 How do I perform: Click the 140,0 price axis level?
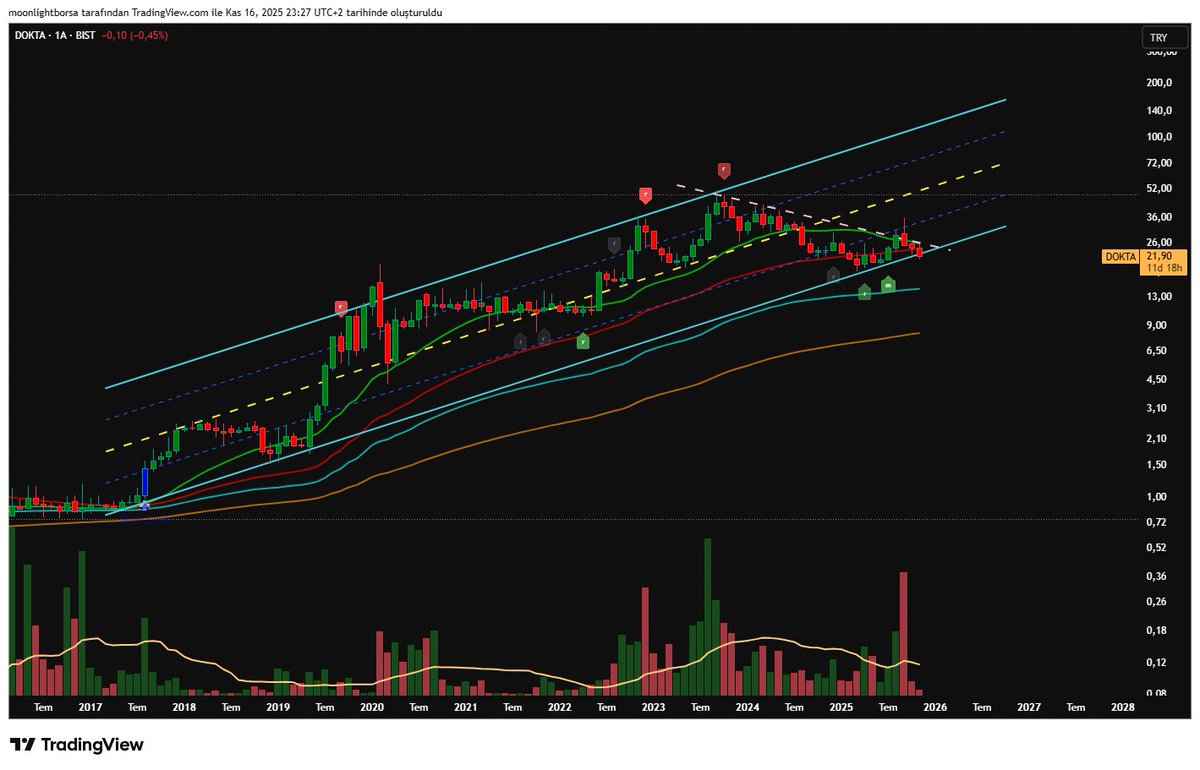click(1161, 110)
